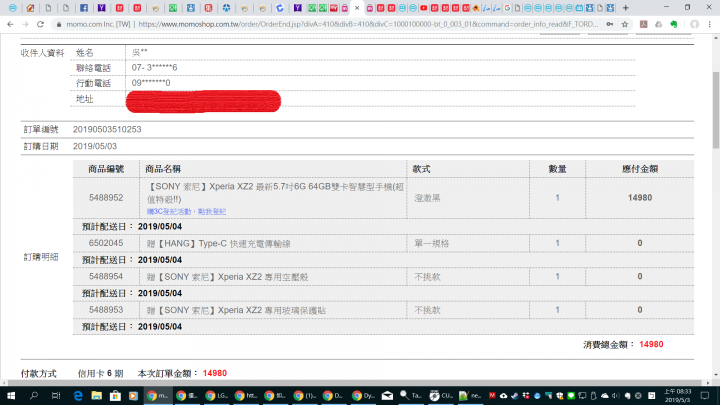Screen dimensions: 720x405
Task: Close the active momo order tab
Action: [x=357, y=8]
